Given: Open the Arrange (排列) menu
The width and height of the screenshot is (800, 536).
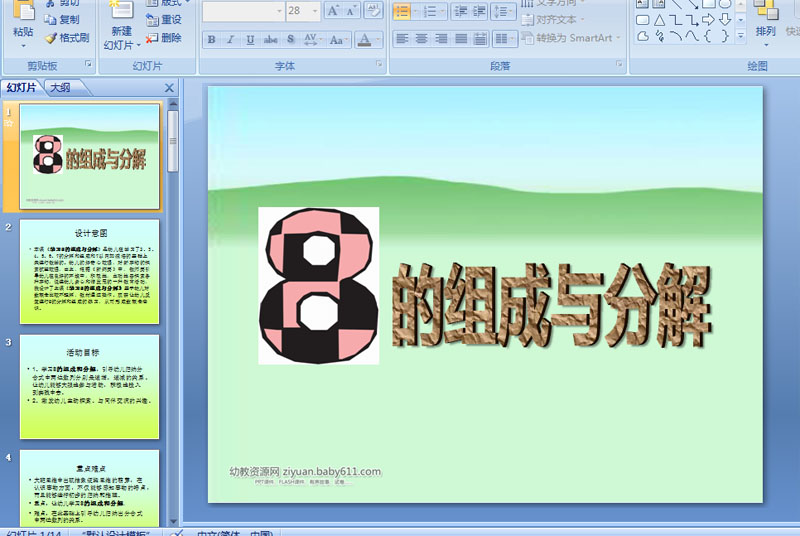Looking at the screenshot, I should click(765, 23).
